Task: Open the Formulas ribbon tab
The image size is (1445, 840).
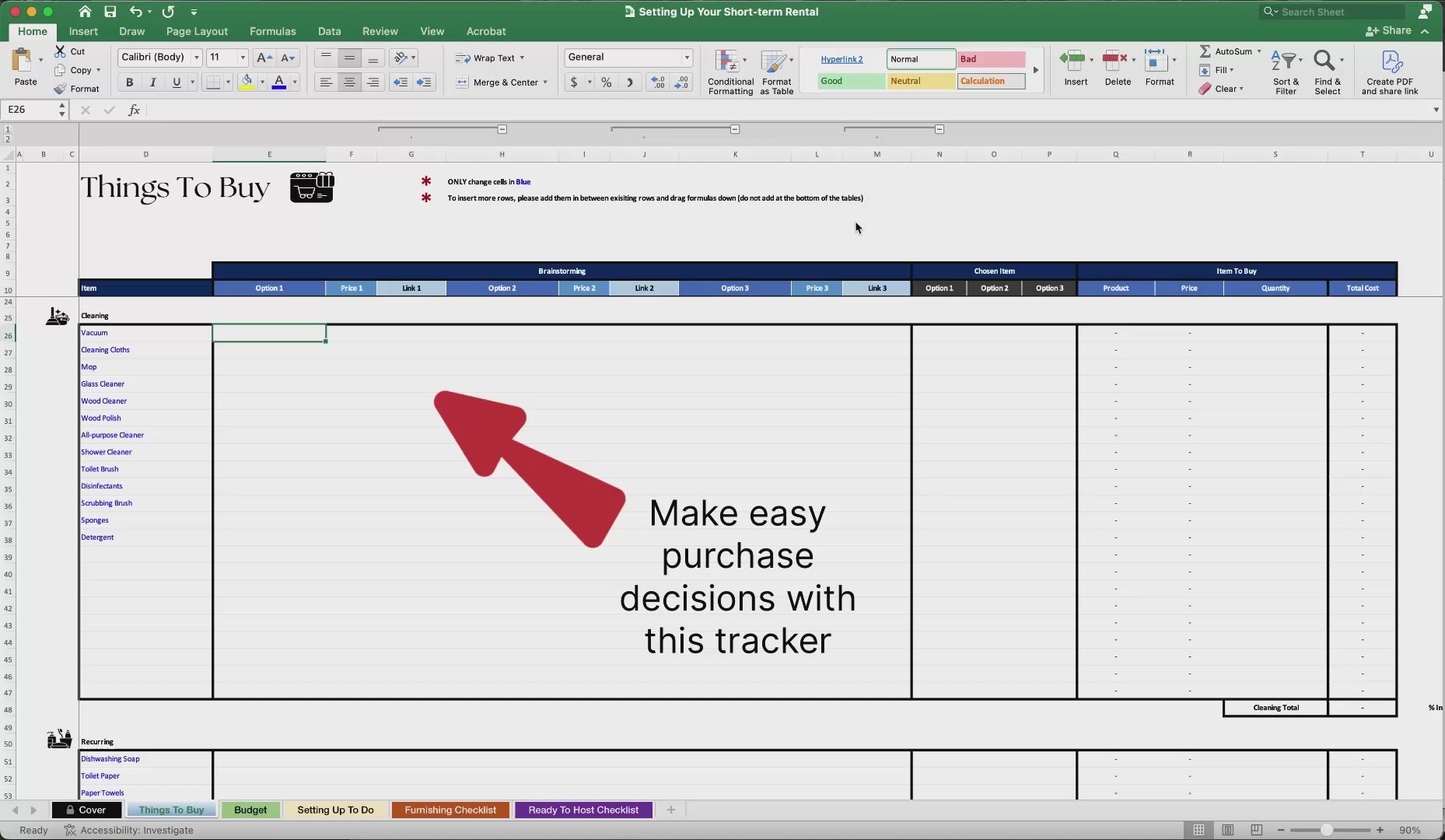Action: [272, 31]
